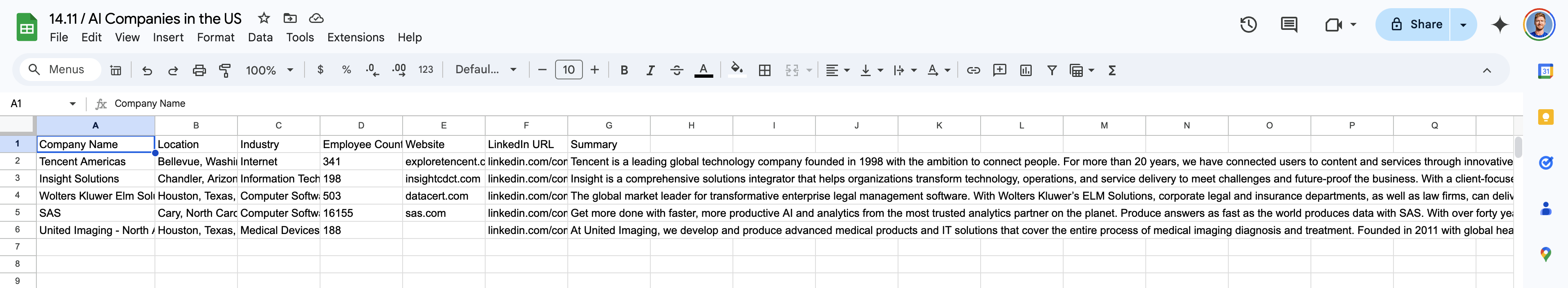
Task: Open horizontal align dropdown
Action: click(838, 70)
